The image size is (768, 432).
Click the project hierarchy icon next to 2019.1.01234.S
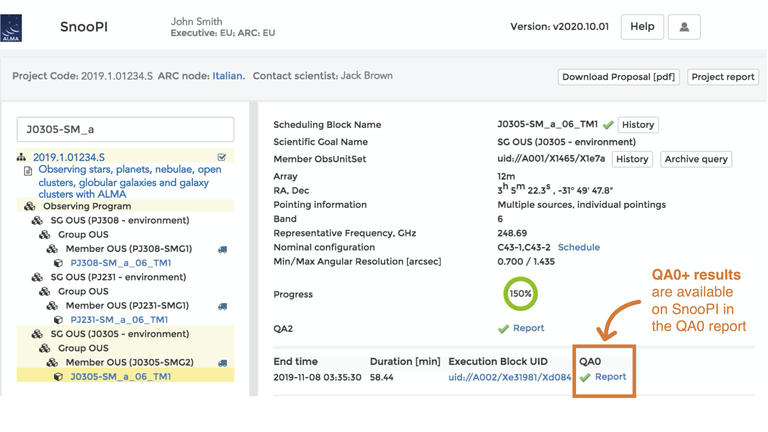(x=21, y=157)
